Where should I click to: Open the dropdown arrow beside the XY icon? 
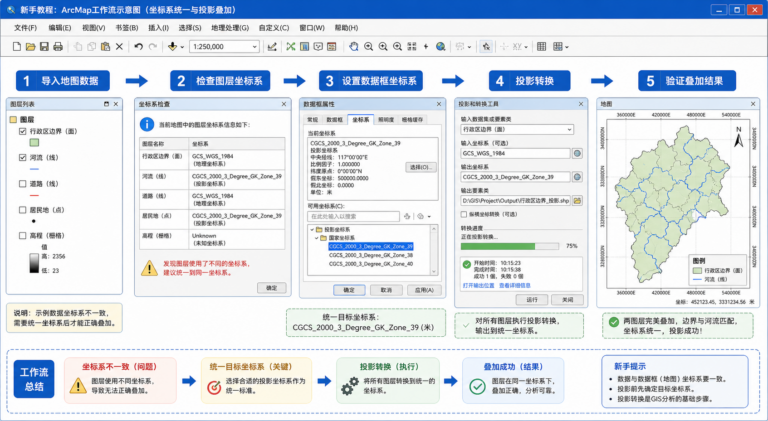(526, 47)
